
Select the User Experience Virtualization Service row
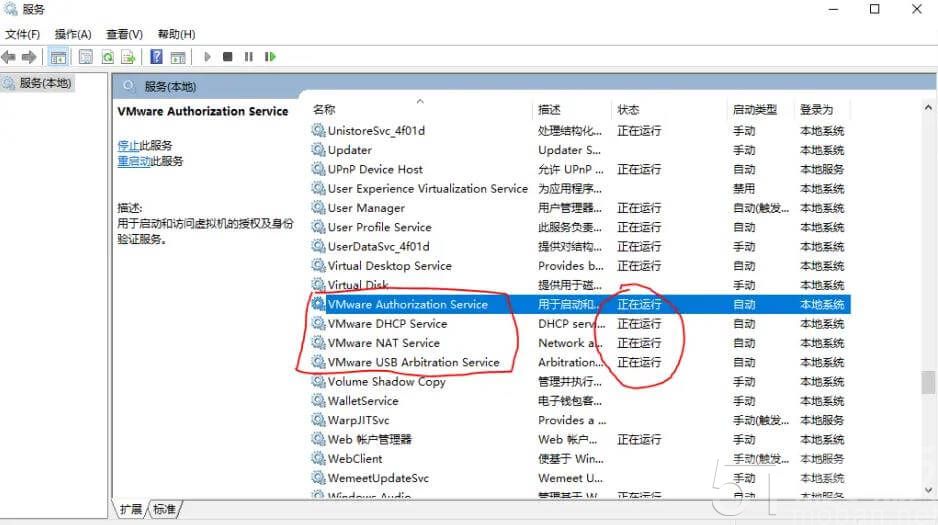580,188
